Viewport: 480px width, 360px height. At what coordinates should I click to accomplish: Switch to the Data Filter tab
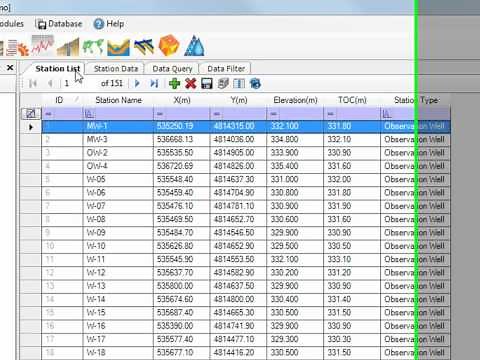(226, 69)
